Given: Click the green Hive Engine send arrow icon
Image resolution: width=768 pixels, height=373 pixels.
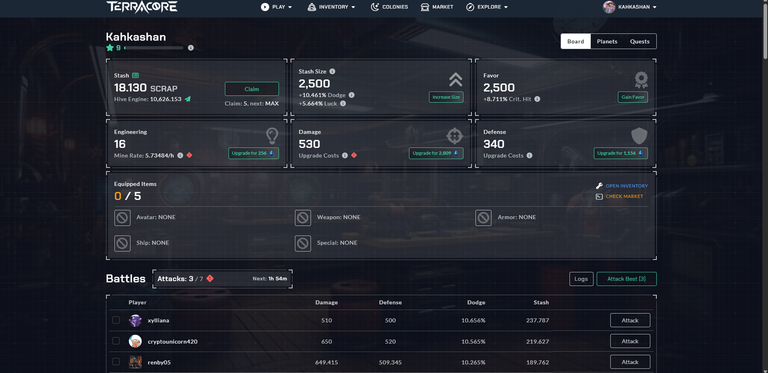Looking at the screenshot, I should click(188, 99).
